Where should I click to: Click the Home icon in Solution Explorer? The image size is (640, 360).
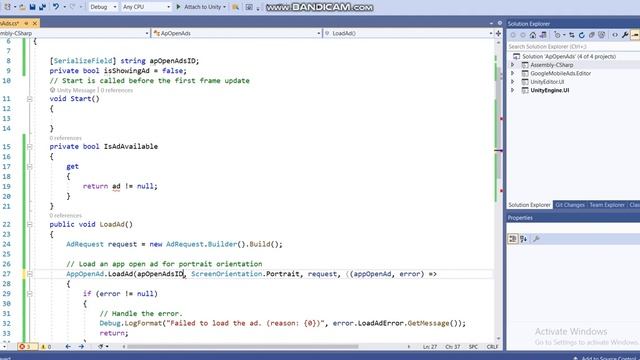(x=533, y=35)
